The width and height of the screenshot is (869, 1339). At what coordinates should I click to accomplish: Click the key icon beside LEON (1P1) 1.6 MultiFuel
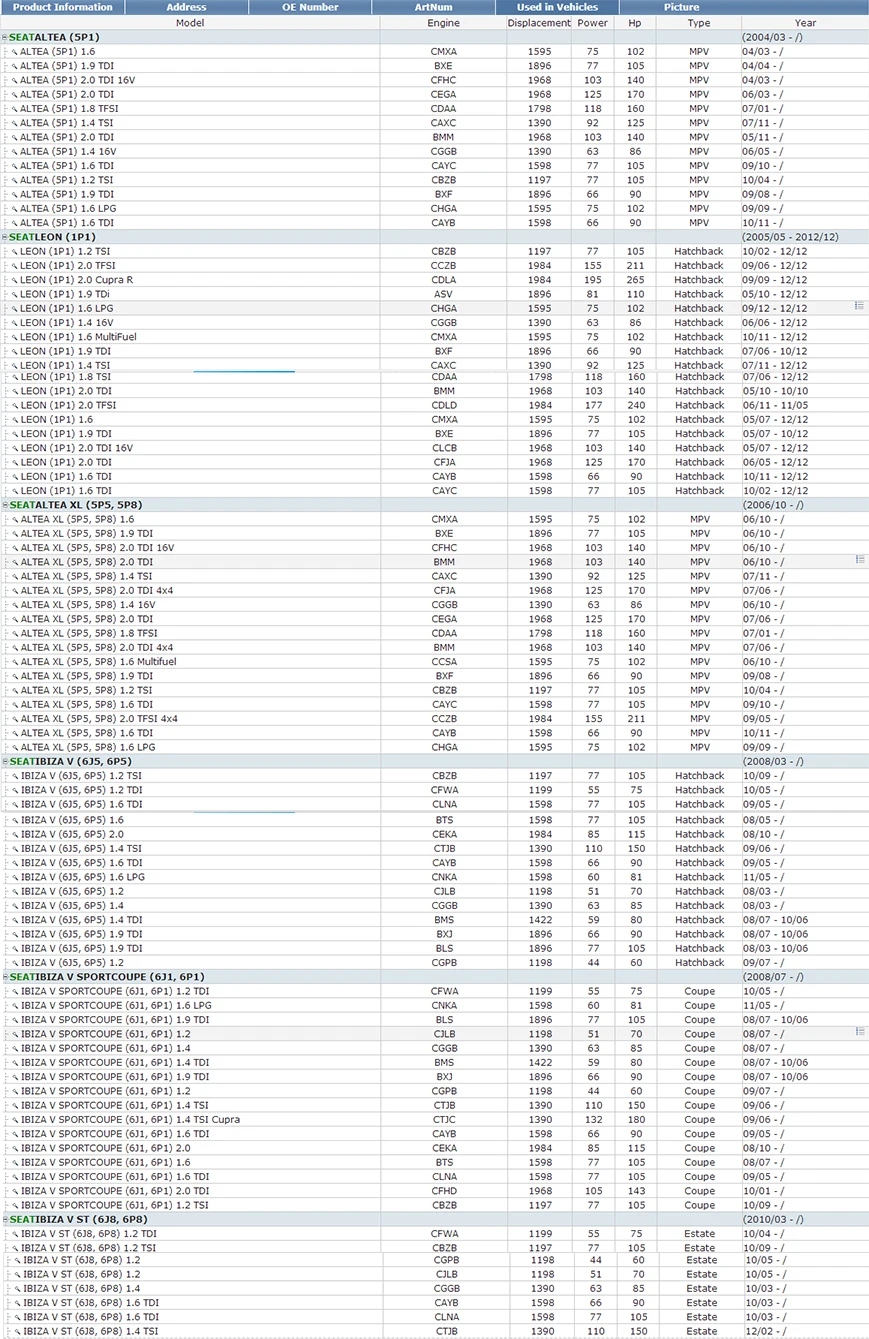click(x=15, y=337)
